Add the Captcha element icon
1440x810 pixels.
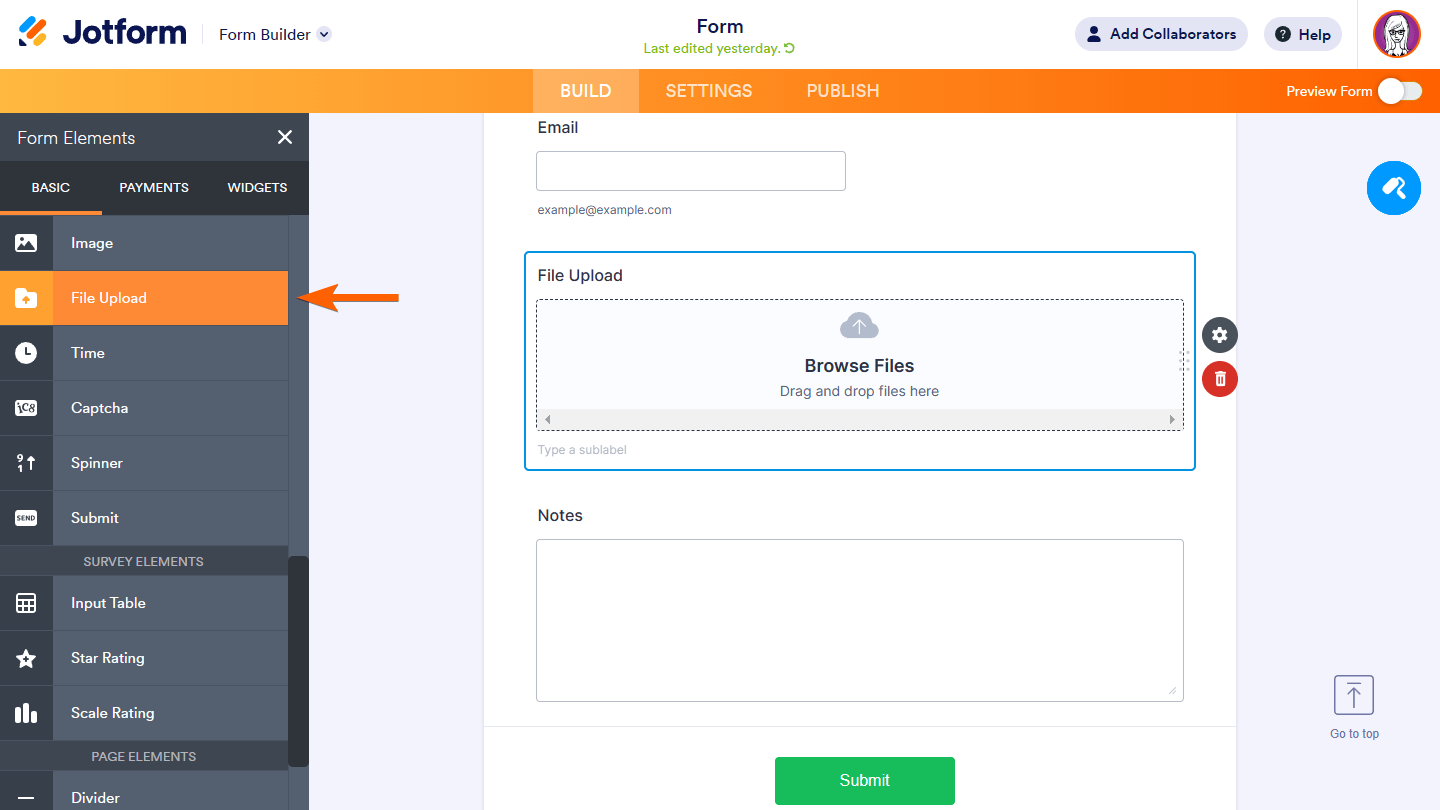tap(26, 408)
